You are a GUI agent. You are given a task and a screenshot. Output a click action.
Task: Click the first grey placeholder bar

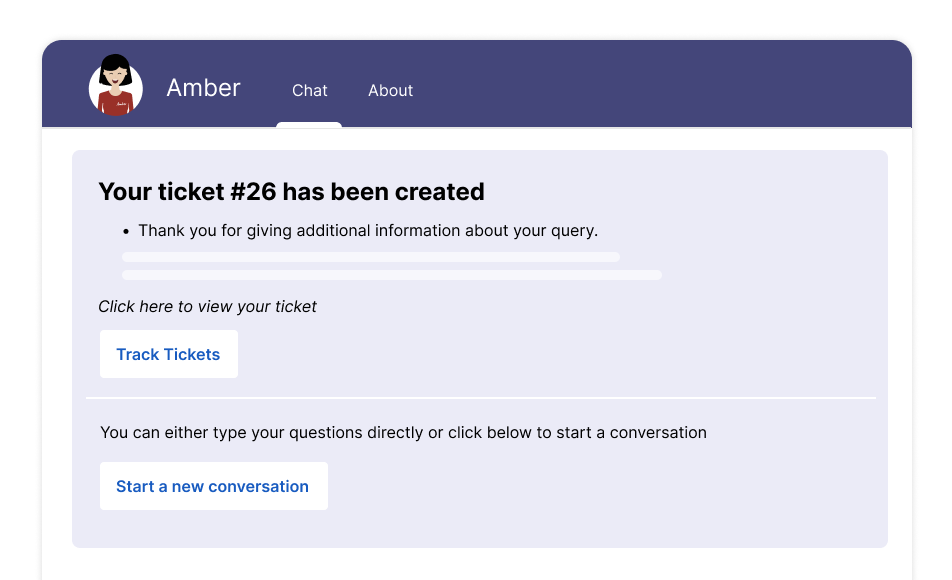tap(371, 257)
